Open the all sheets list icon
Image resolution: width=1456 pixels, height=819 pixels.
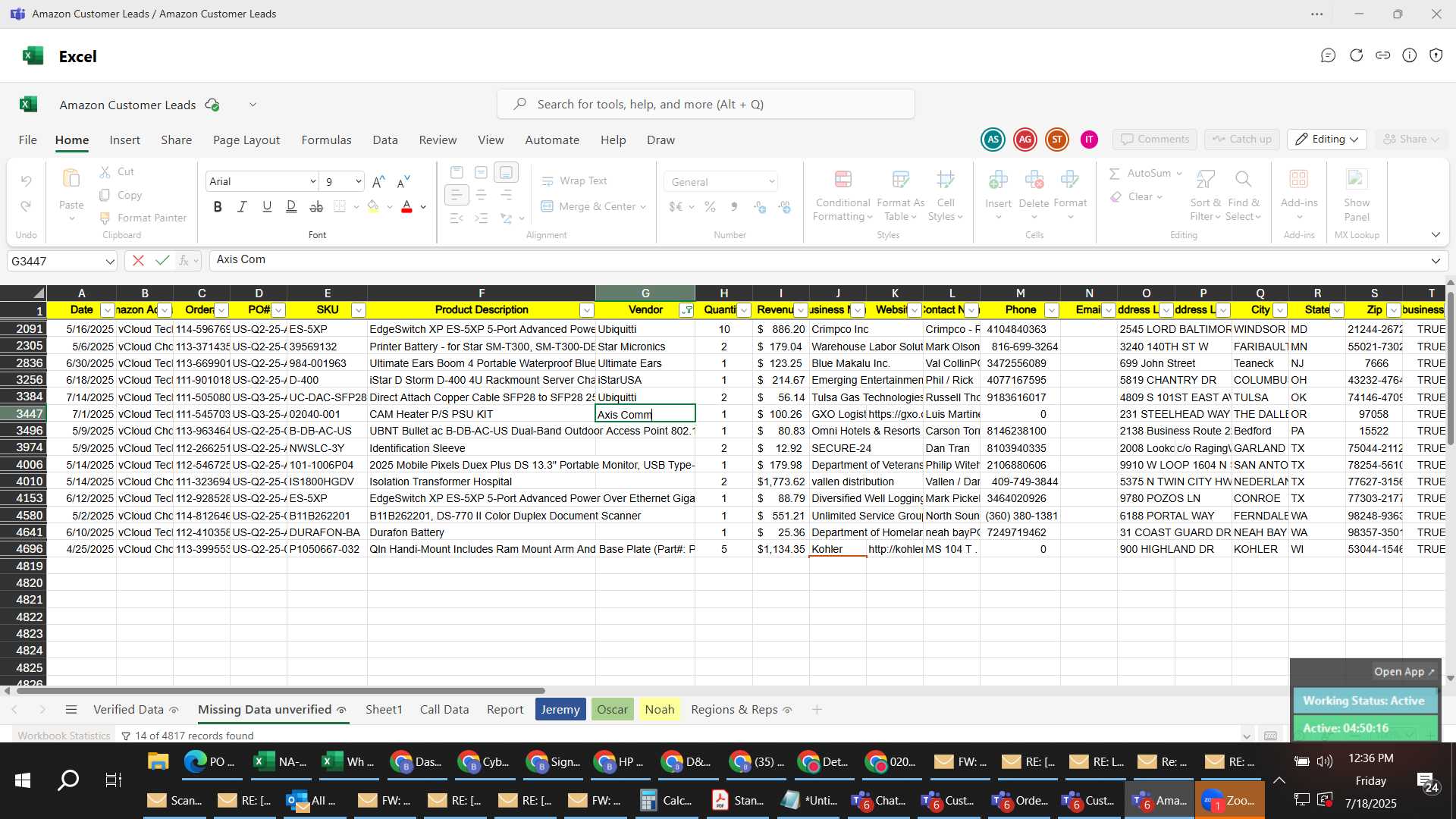(71, 710)
